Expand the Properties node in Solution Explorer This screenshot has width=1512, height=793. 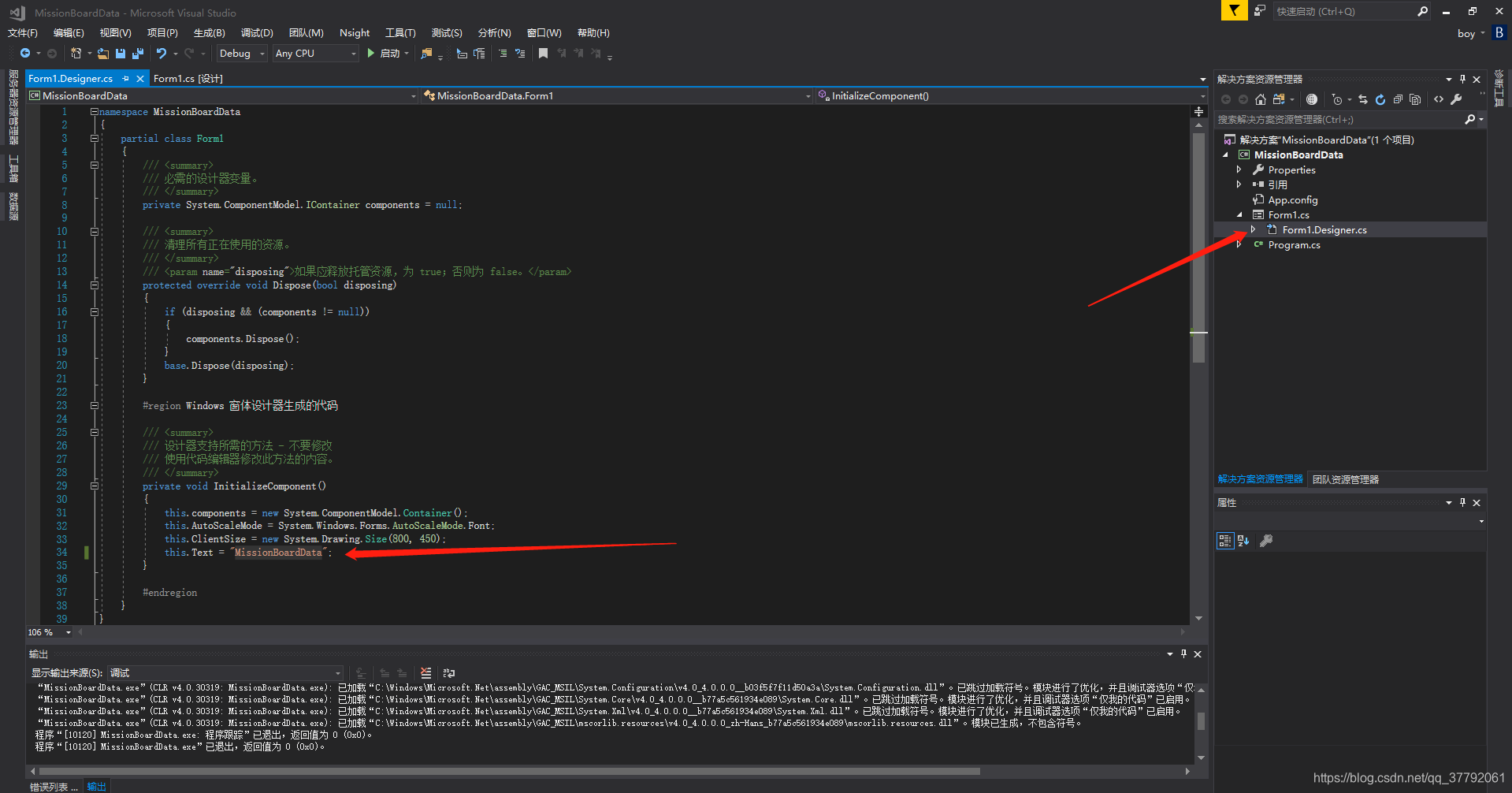[x=1239, y=169]
